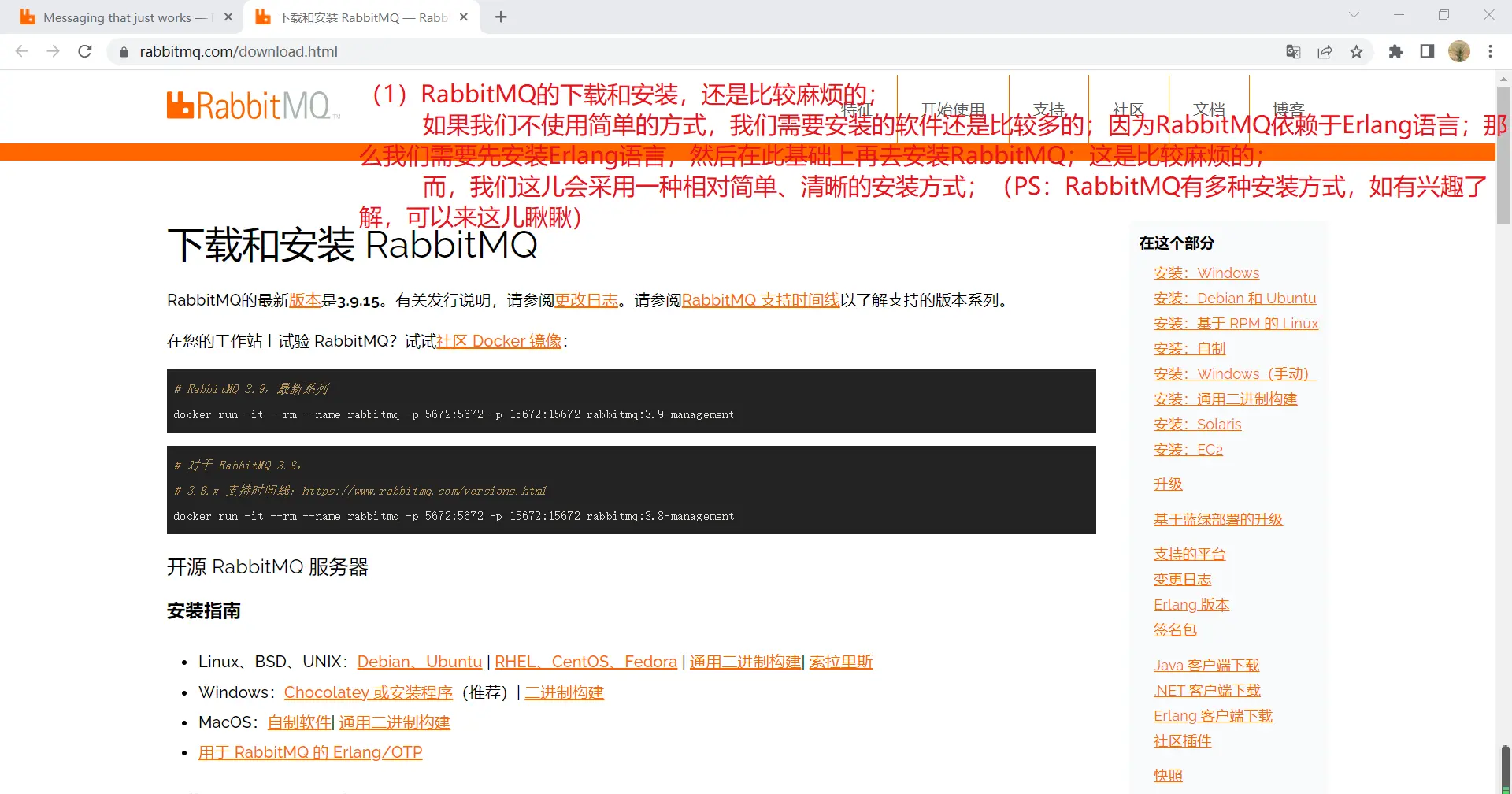Click the RabbitMQ logo
This screenshot has height=794, width=1512.
[x=254, y=106]
